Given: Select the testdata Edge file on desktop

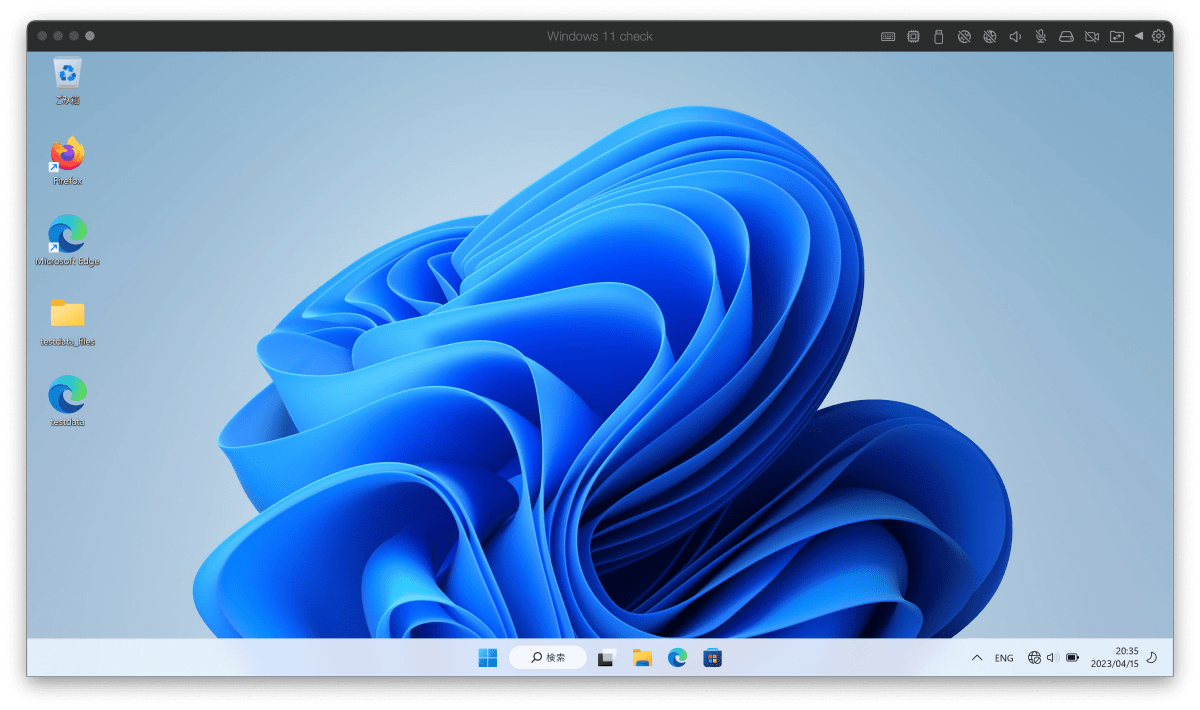Looking at the screenshot, I should click(x=67, y=401).
